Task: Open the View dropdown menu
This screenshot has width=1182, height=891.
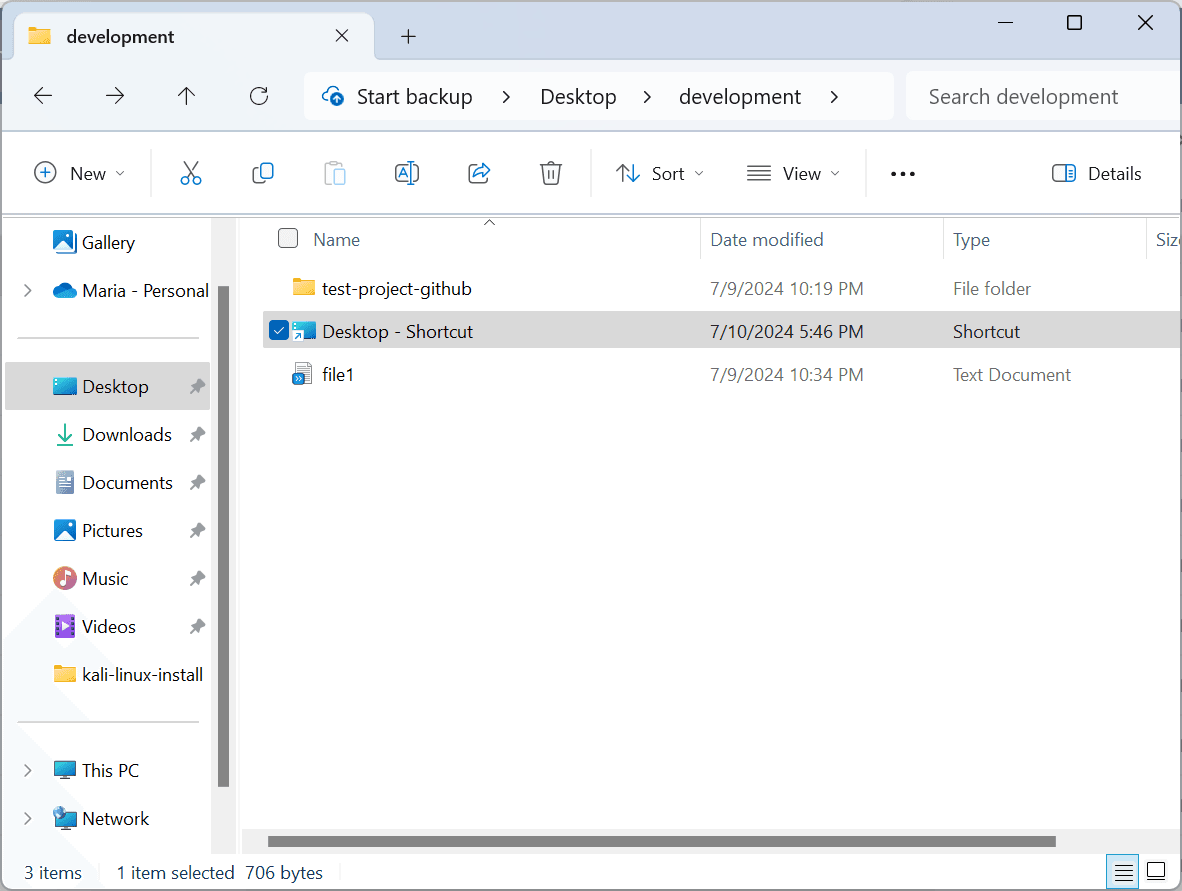Action: [x=793, y=173]
